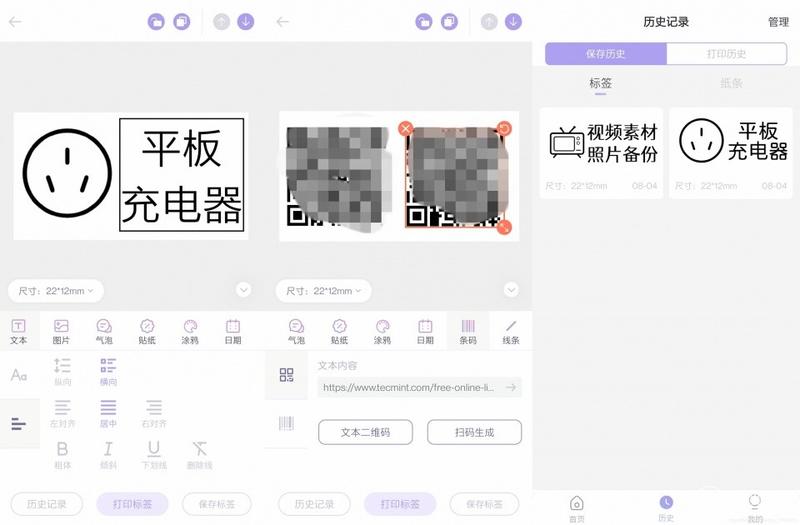Set text direction to 纵向 vertical
800x525 pixels.
coord(62,371)
